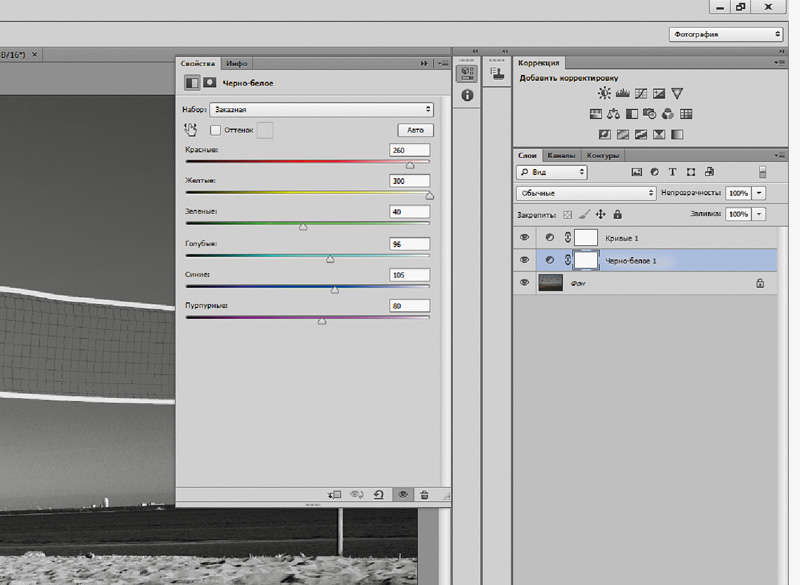The height and width of the screenshot is (585, 800).
Task: Click the clip to layer icon
Action: (x=335, y=494)
